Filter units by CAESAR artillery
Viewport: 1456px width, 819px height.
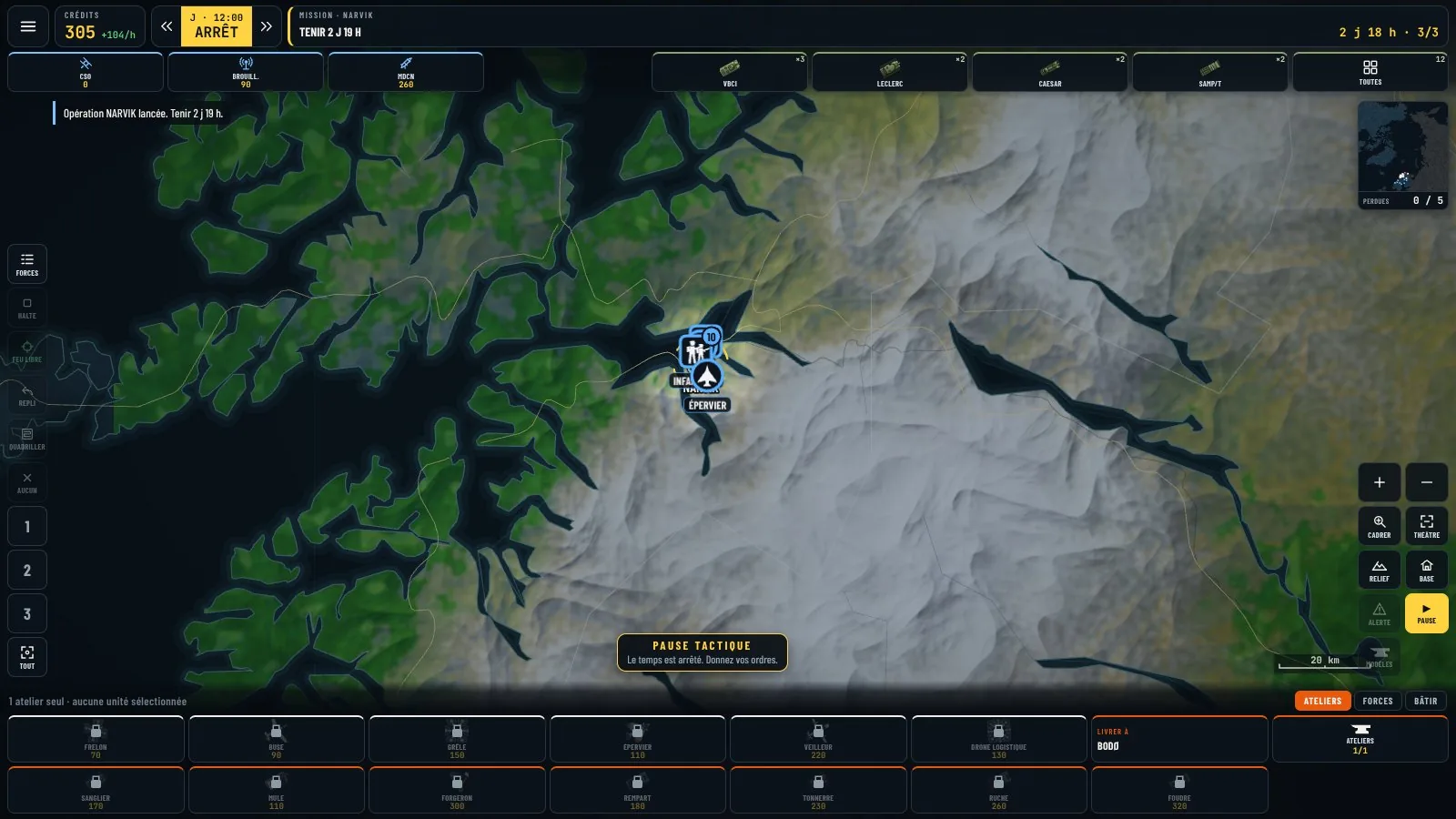1050,72
